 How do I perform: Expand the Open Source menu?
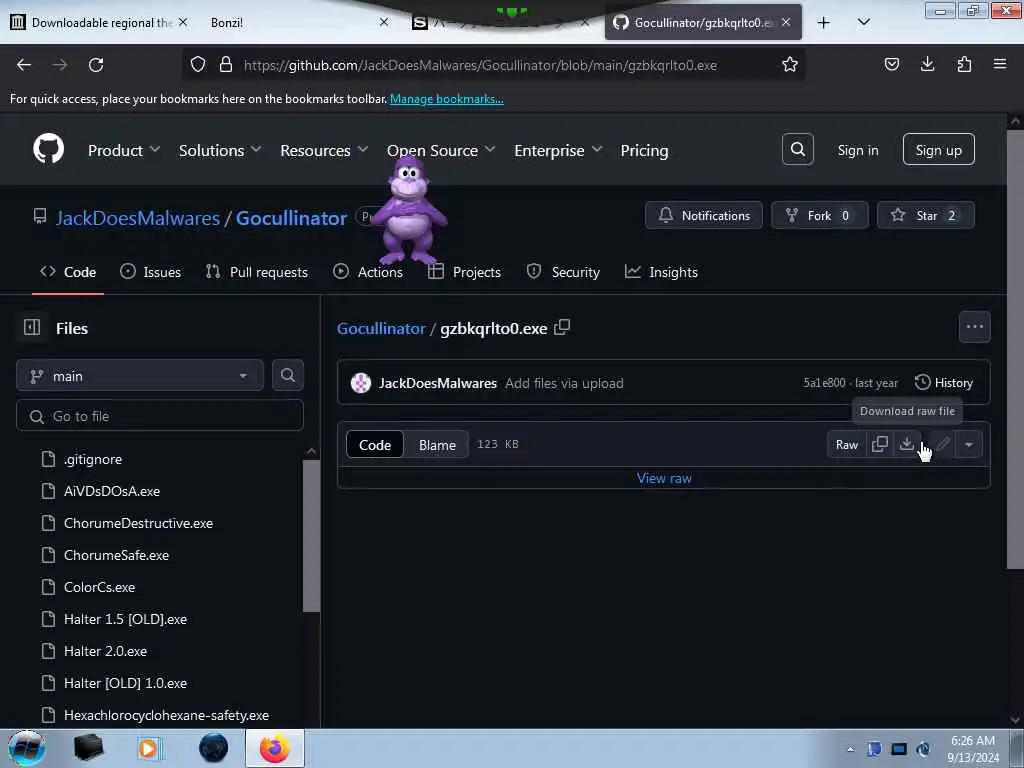441,150
